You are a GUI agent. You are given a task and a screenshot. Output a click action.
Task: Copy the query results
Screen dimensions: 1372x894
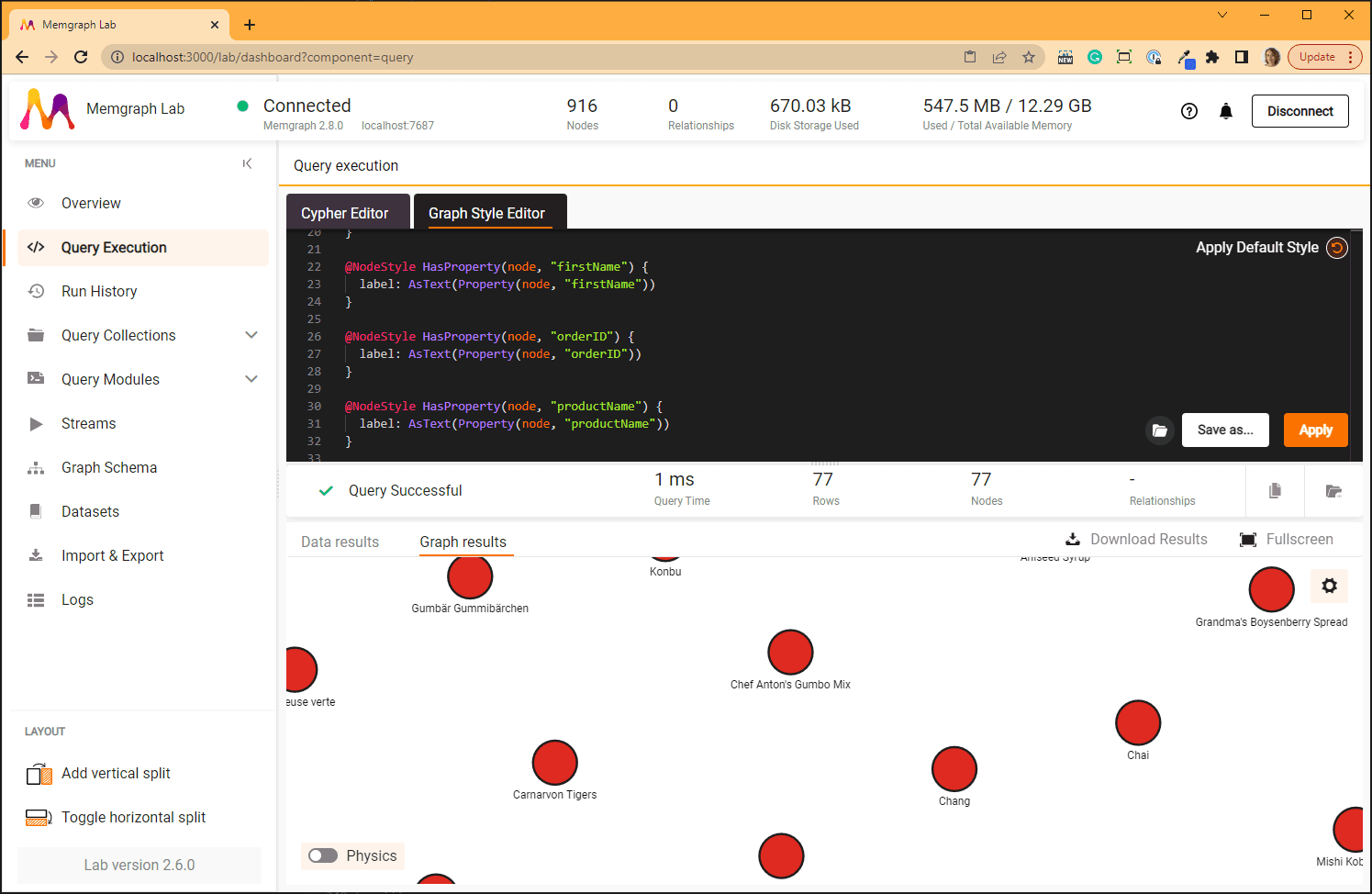(x=1274, y=490)
